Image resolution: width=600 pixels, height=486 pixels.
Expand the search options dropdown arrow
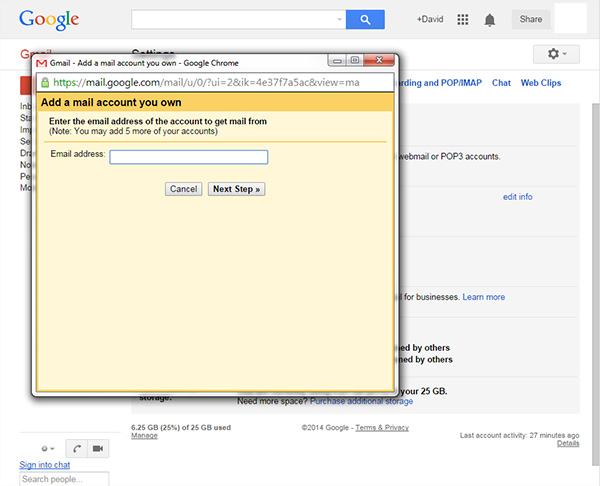[339, 19]
